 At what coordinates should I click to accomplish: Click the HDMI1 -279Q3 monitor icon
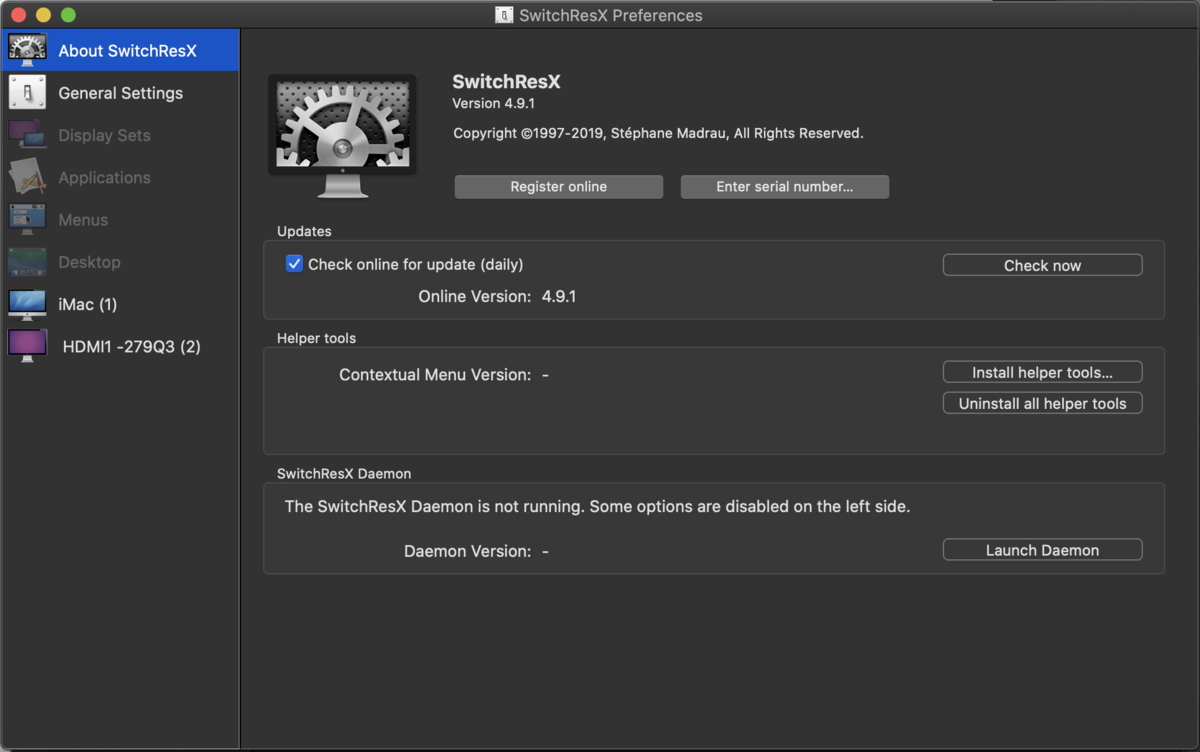coord(27,346)
